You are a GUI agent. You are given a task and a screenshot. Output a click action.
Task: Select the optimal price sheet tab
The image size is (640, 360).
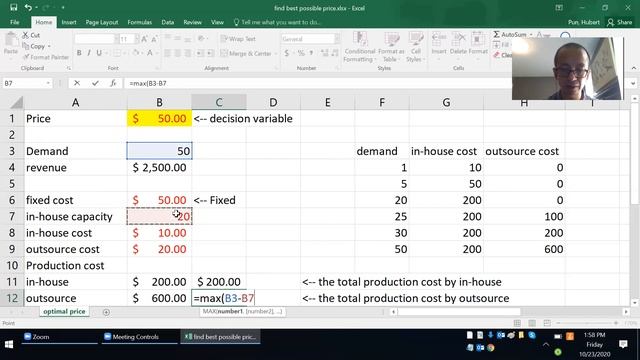tap(64, 311)
